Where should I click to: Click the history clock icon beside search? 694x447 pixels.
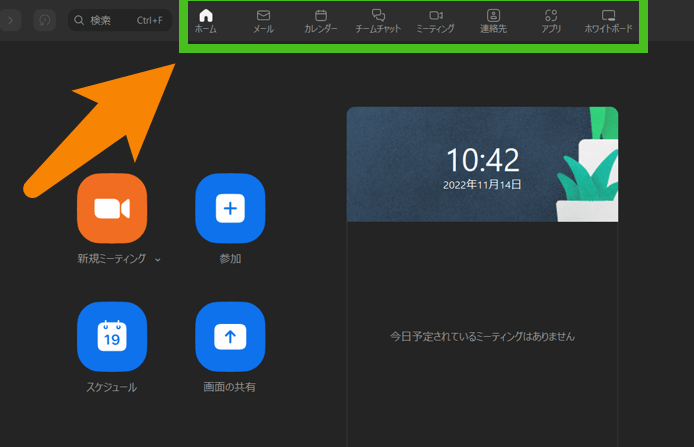tap(45, 20)
